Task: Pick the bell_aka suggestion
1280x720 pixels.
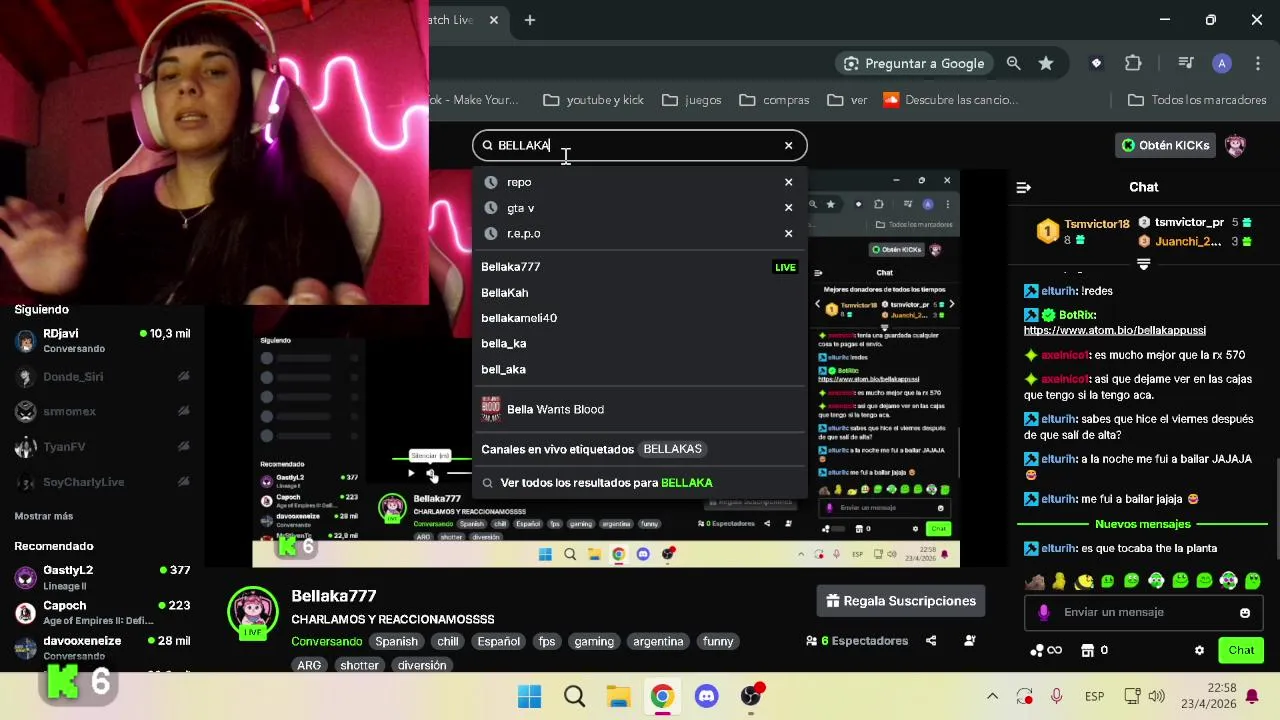Action: coord(640,369)
